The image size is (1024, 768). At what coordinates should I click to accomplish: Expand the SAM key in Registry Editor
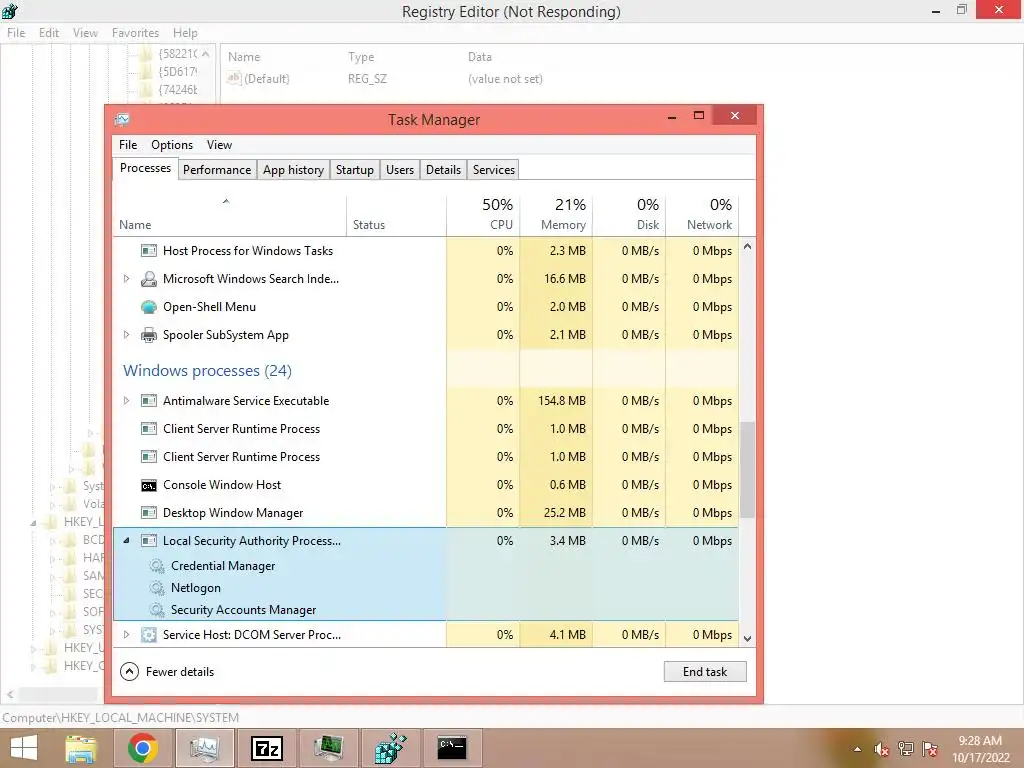[x=53, y=577]
